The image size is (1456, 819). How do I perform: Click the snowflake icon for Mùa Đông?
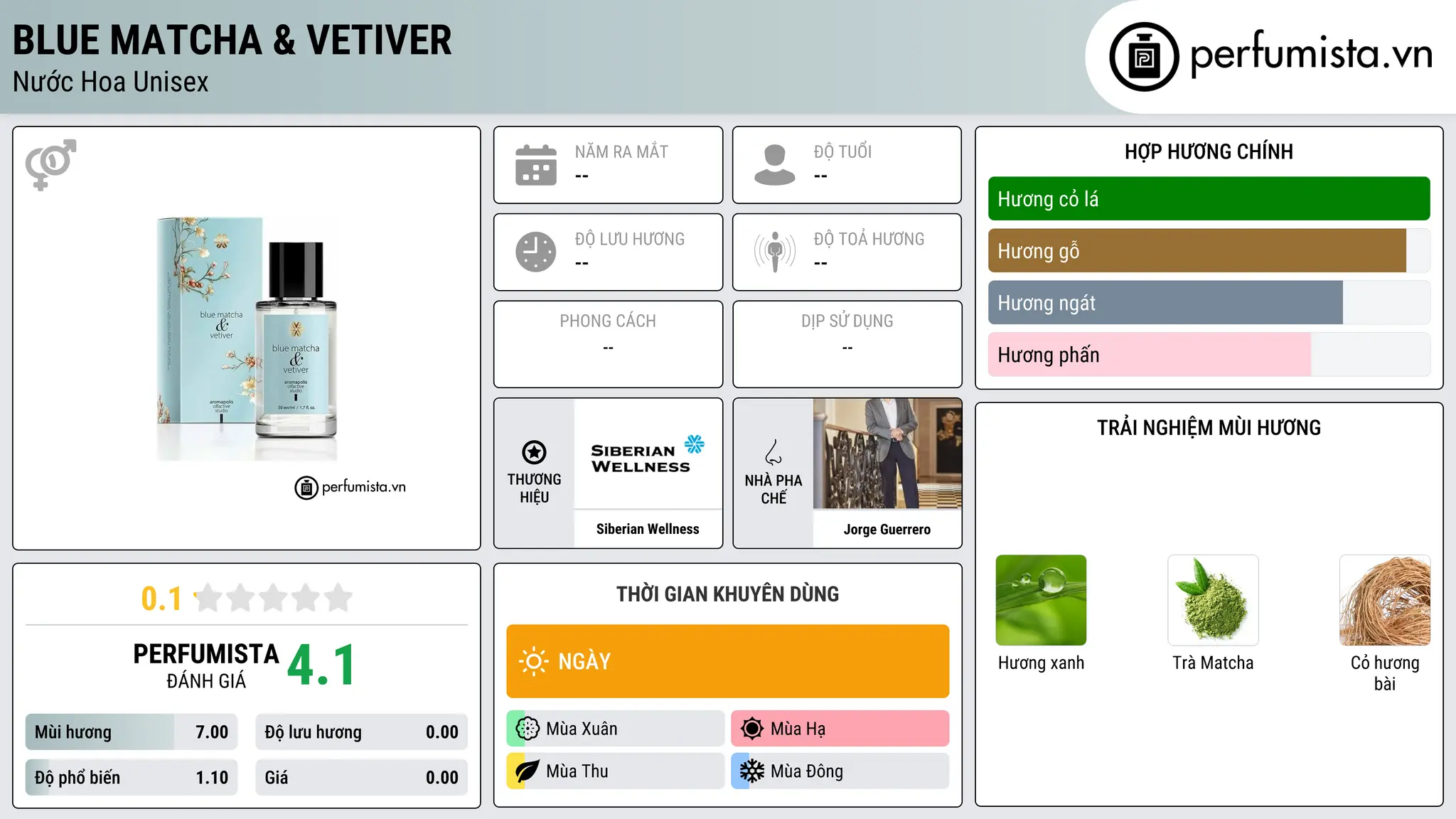pos(752,771)
